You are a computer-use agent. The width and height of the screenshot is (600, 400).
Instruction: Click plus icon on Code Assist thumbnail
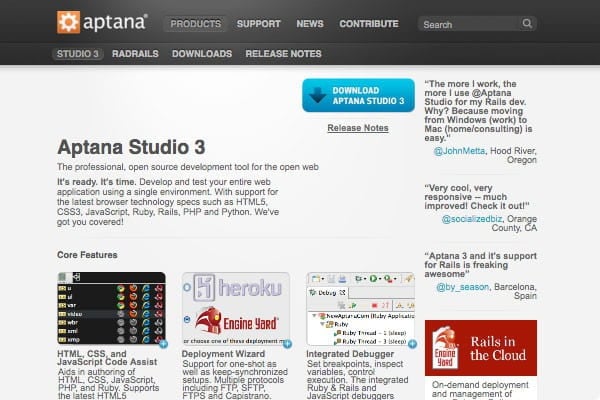point(163,344)
